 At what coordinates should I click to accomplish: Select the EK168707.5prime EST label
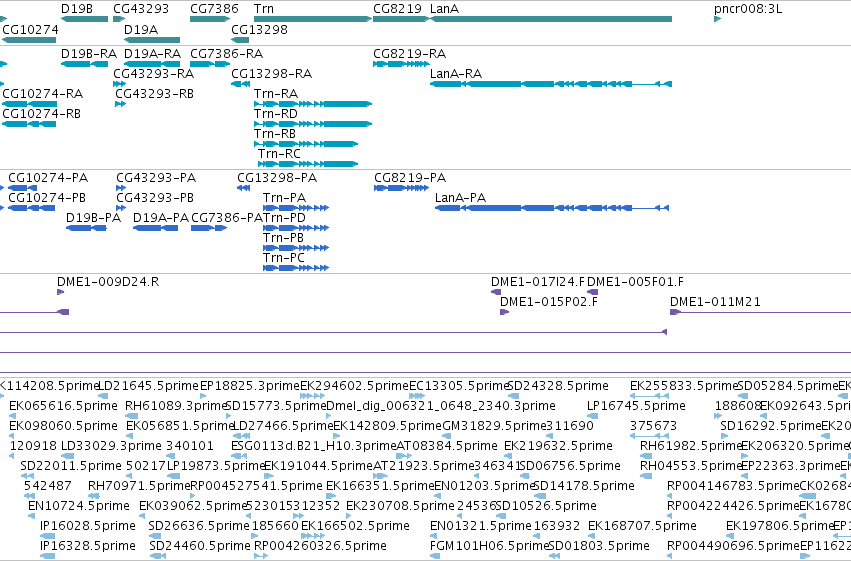pos(642,526)
